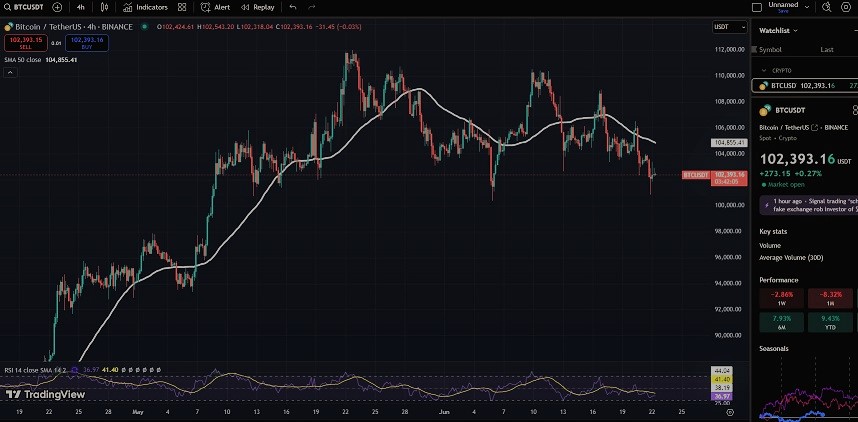Open chart settings hexagon icon

(x=846, y=7)
